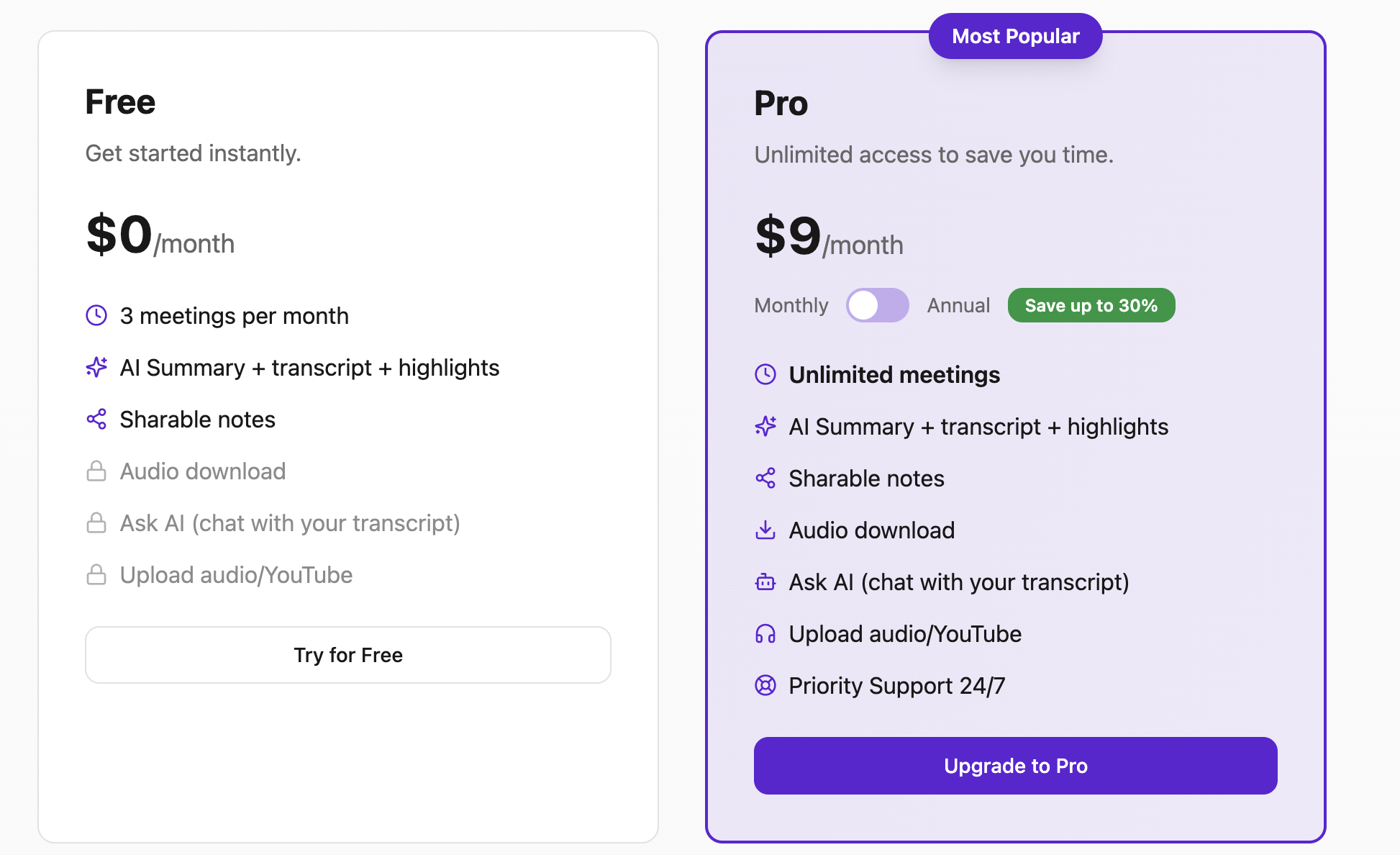The width and height of the screenshot is (1400, 855).
Task: Click the Save up to 30% badge
Action: point(1091,305)
